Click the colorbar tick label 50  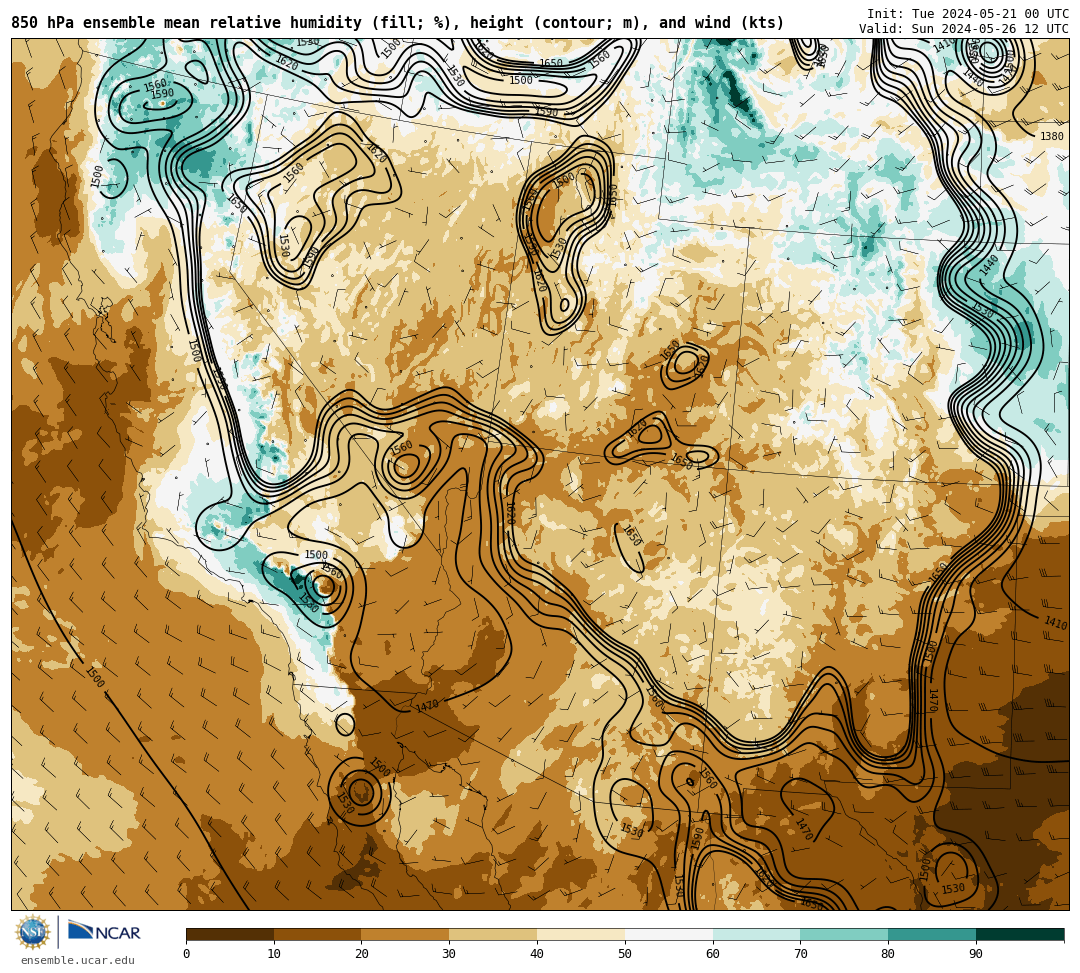(625, 954)
